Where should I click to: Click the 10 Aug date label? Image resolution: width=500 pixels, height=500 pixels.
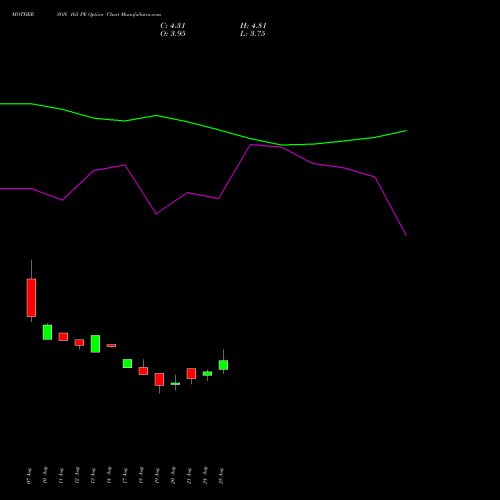pyautogui.click(x=45, y=475)
